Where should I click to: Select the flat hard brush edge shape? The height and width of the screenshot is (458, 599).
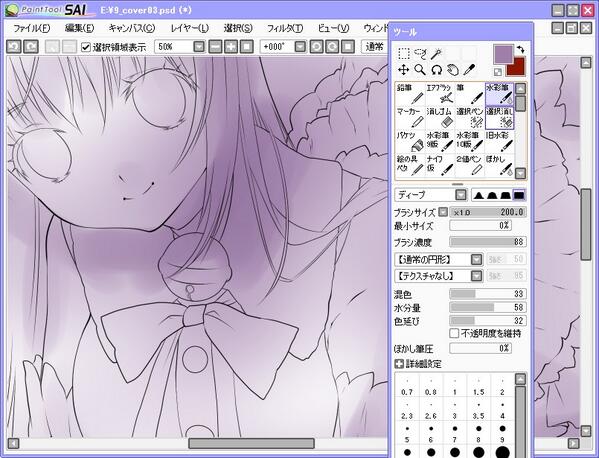518,195
